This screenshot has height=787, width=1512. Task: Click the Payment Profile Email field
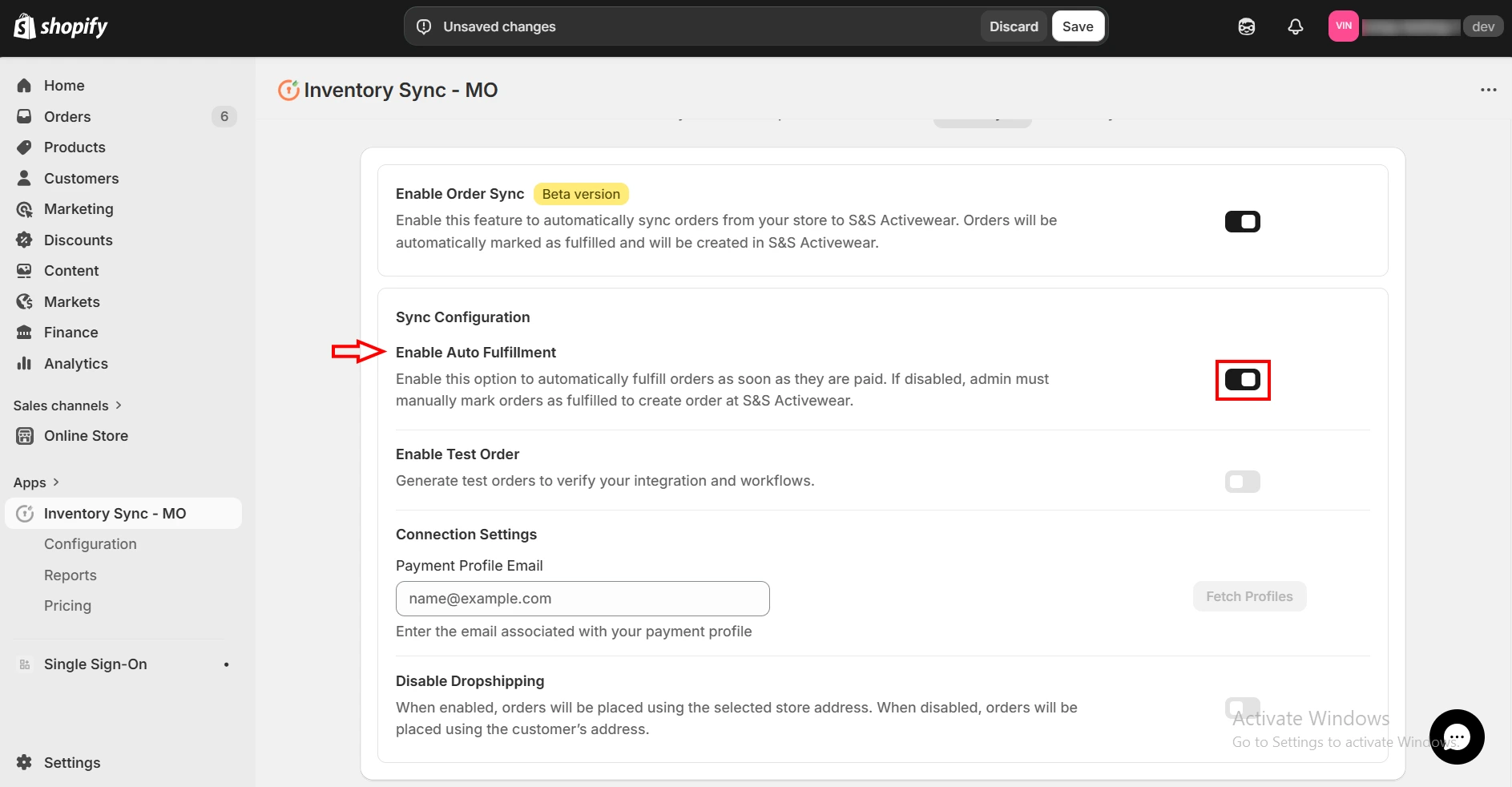(582, 599)
